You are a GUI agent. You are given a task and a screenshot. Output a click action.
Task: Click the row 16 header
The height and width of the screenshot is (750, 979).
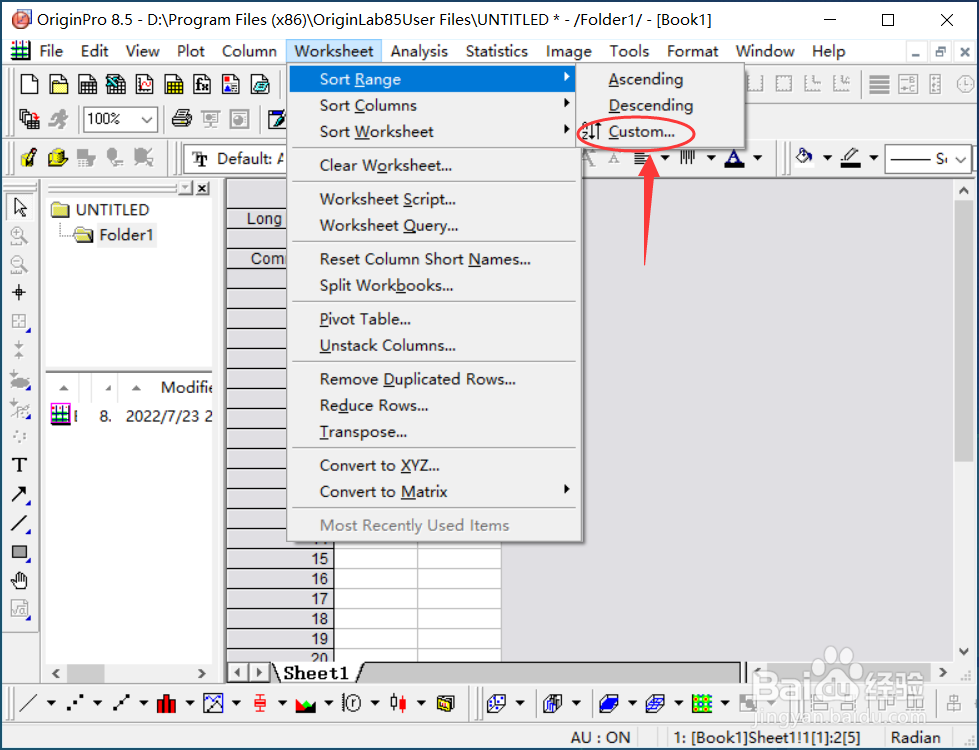tap(280, 579)
